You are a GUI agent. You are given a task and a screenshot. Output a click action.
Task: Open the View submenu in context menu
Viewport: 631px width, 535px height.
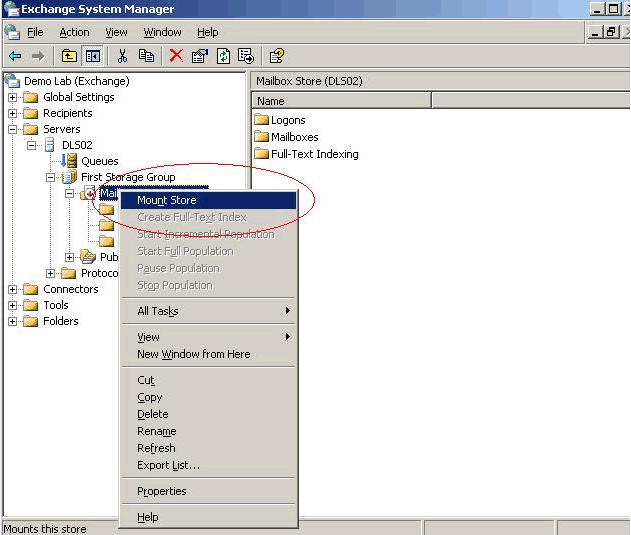[208, 337]
